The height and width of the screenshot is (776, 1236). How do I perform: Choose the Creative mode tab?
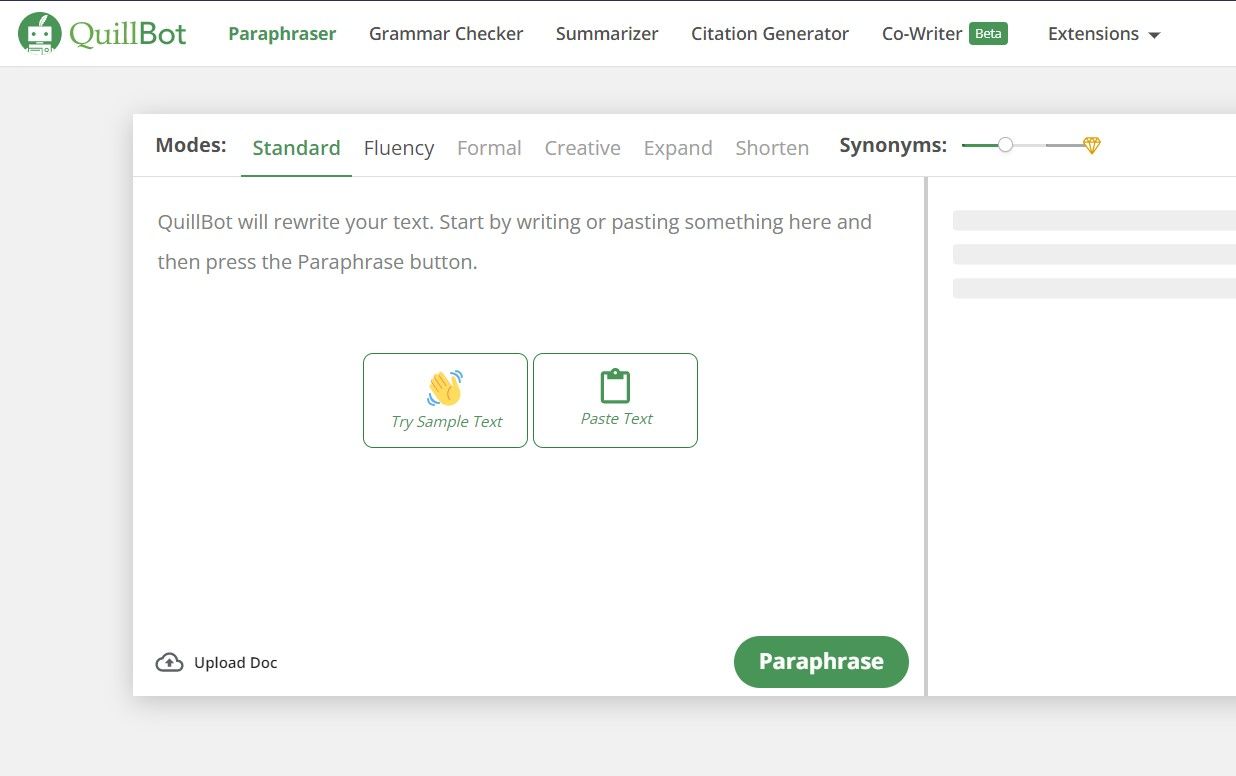[x=583, y=148]
